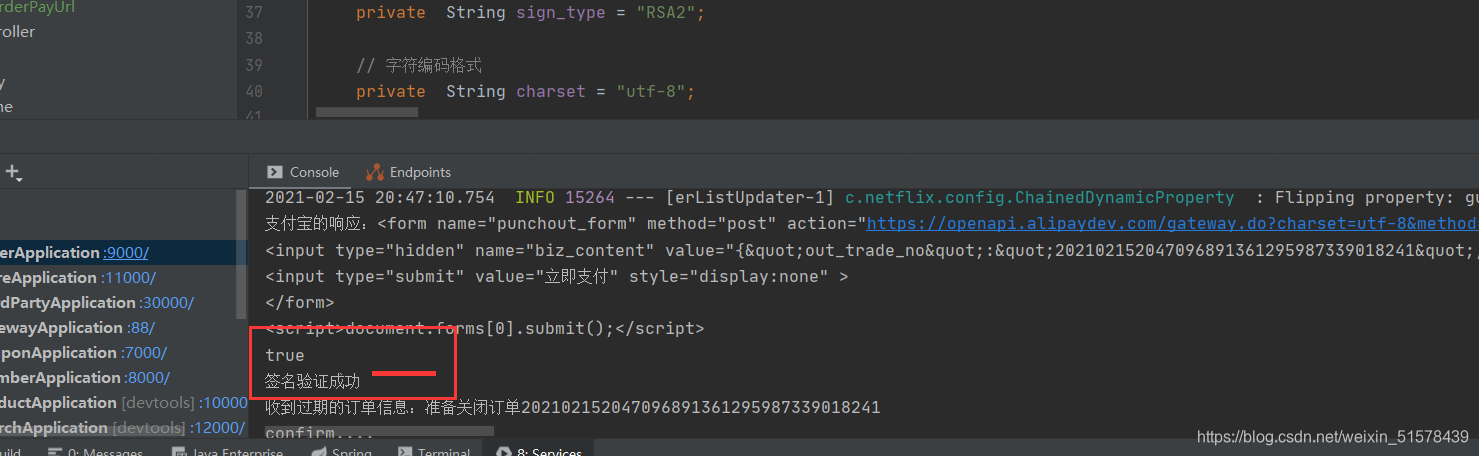Viewport: 1479px width, 456px height.
Task: Click the biz_content hidden input console line
Action: coord(872,250)
